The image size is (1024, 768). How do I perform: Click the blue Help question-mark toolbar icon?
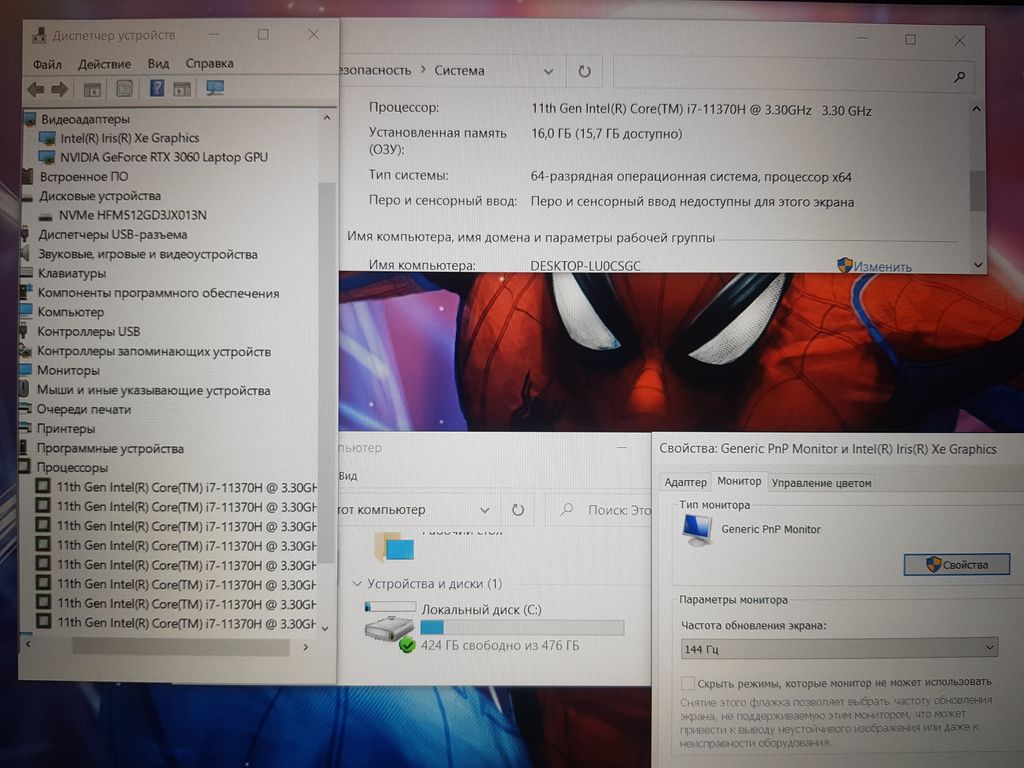click(157, 88)
